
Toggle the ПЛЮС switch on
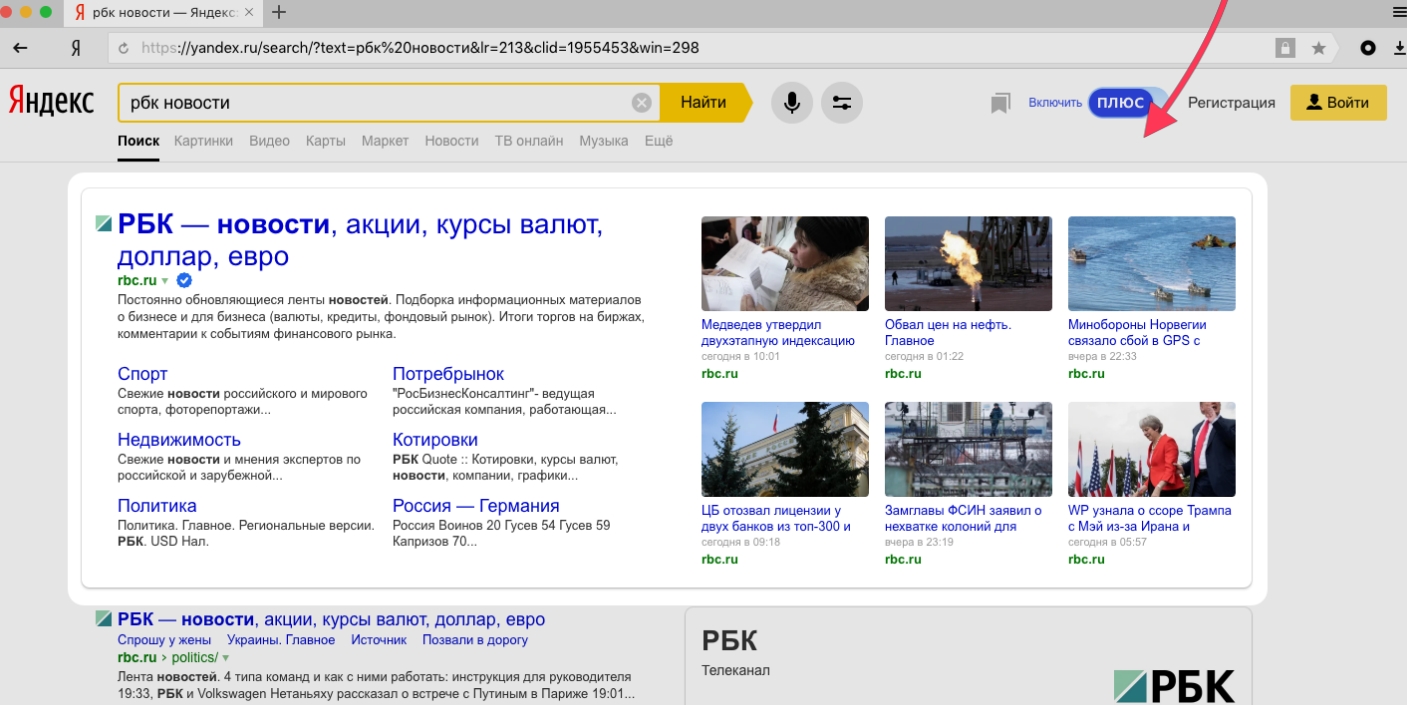point(1127,102)
